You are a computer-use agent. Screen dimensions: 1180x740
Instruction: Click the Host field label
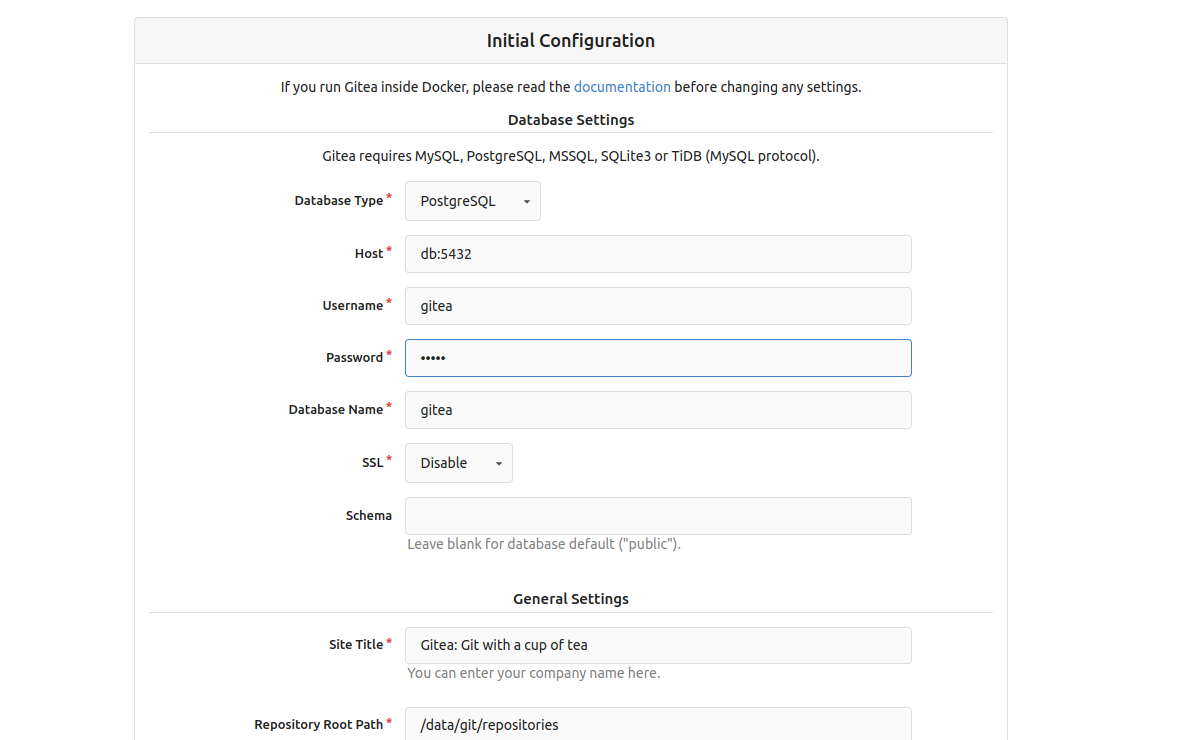pyautogui.click(x=368, y=254)
